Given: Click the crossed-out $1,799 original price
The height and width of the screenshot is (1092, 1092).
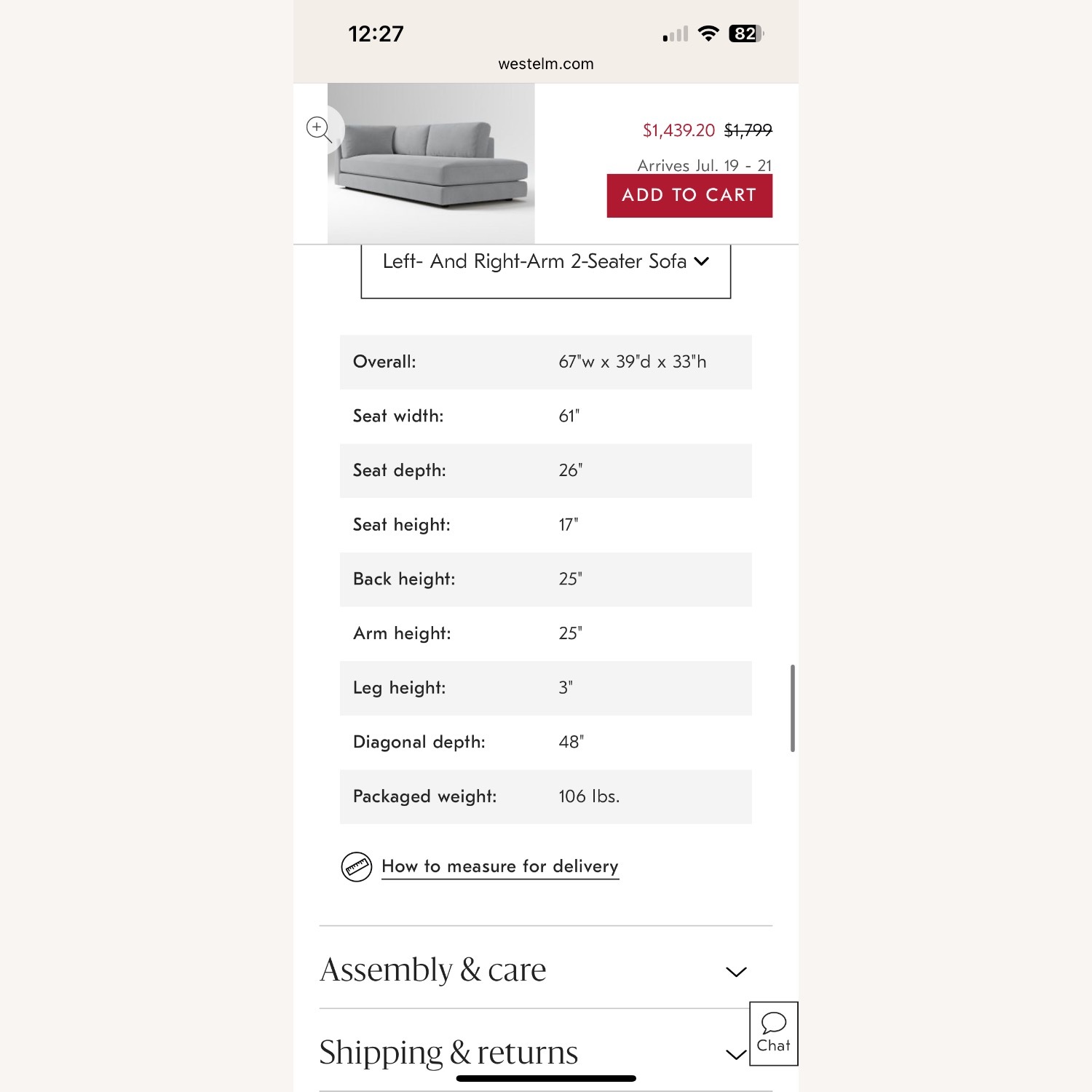Looking at the screenshot, I should 748,130.
